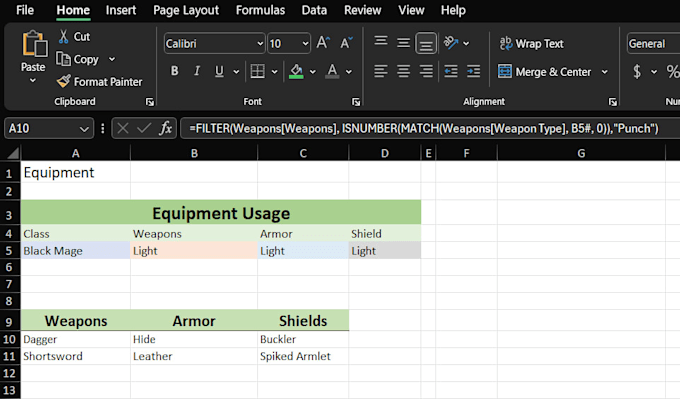Screen dimensions: 680x399
Task: Apply the Borders grid icon
Action: click(258, 71)
